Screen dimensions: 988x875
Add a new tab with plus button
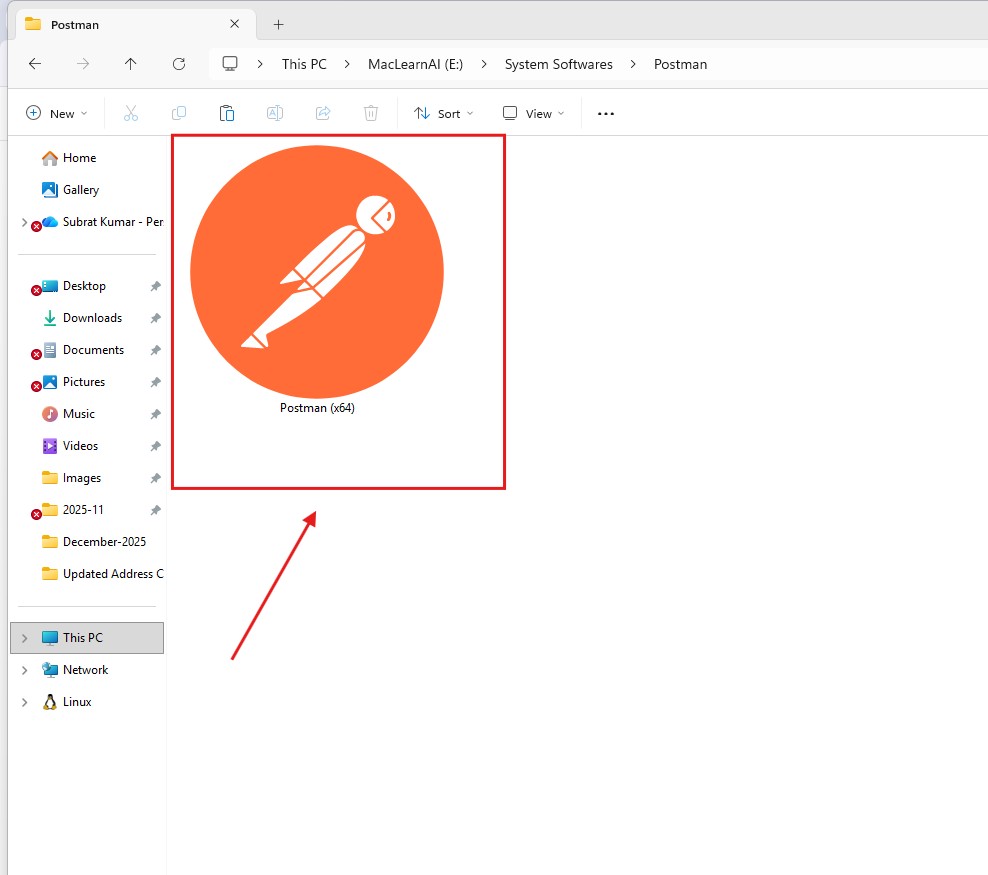click(x=279, y=24)
